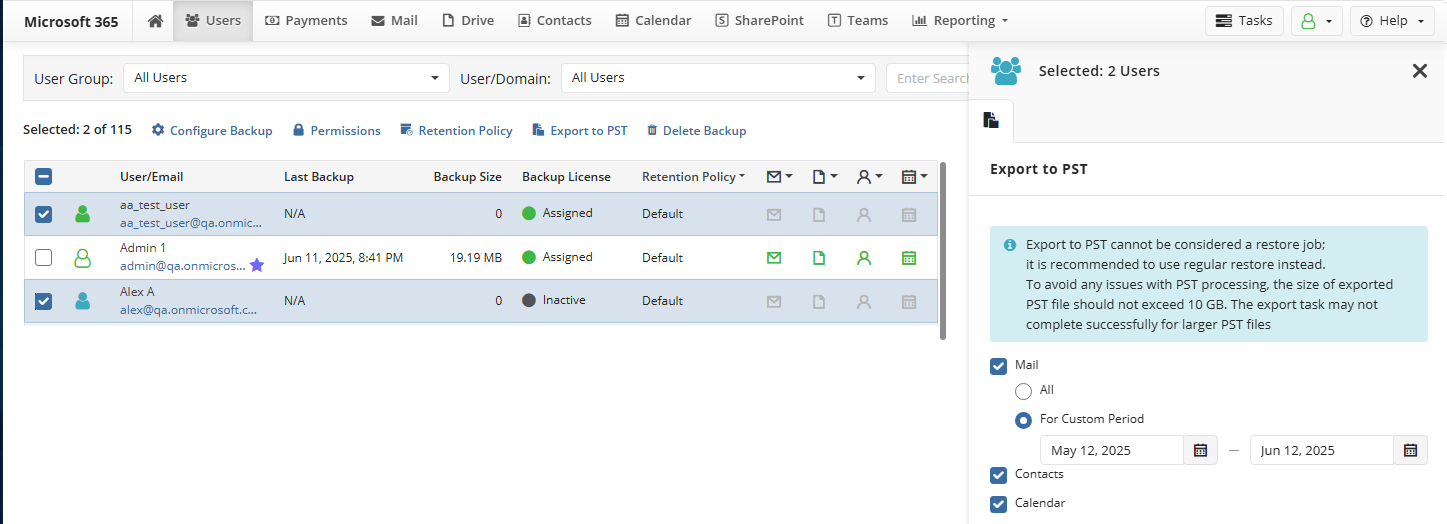Open the start date calendar picker
This screenshot has width=1447, height=524.
(x=1201, y=450)
